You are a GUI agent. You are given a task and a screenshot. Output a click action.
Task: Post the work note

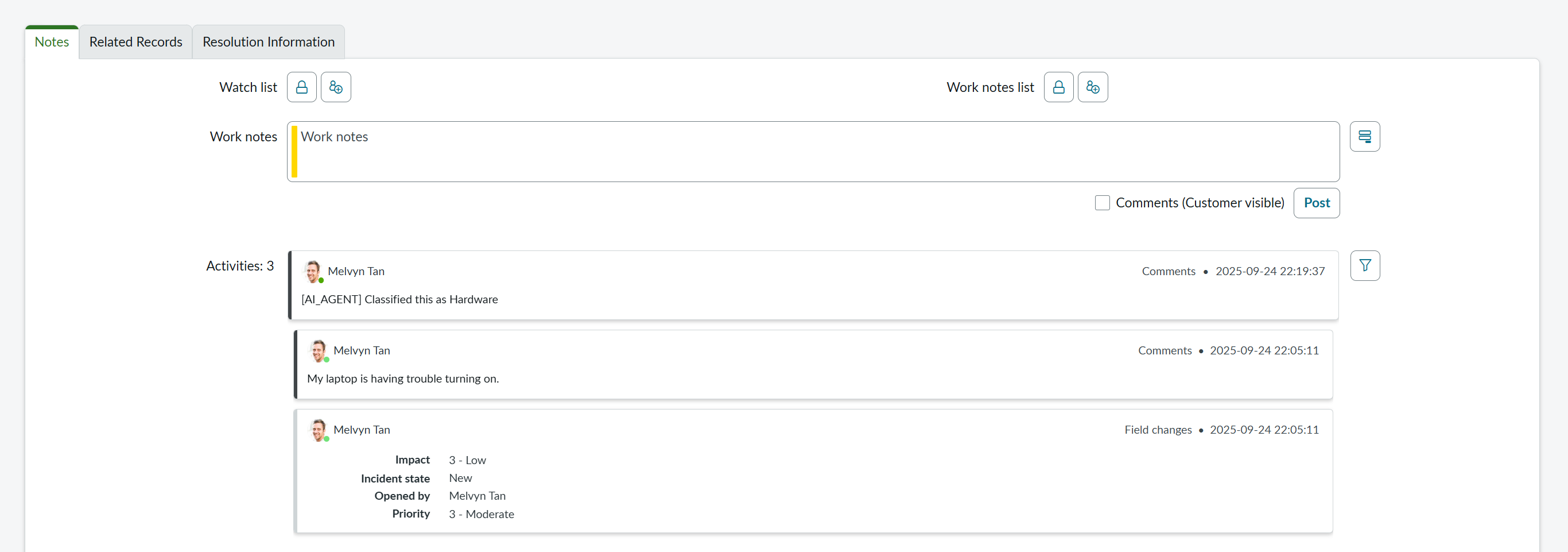pyautogui.click(x=1316, y=203)
